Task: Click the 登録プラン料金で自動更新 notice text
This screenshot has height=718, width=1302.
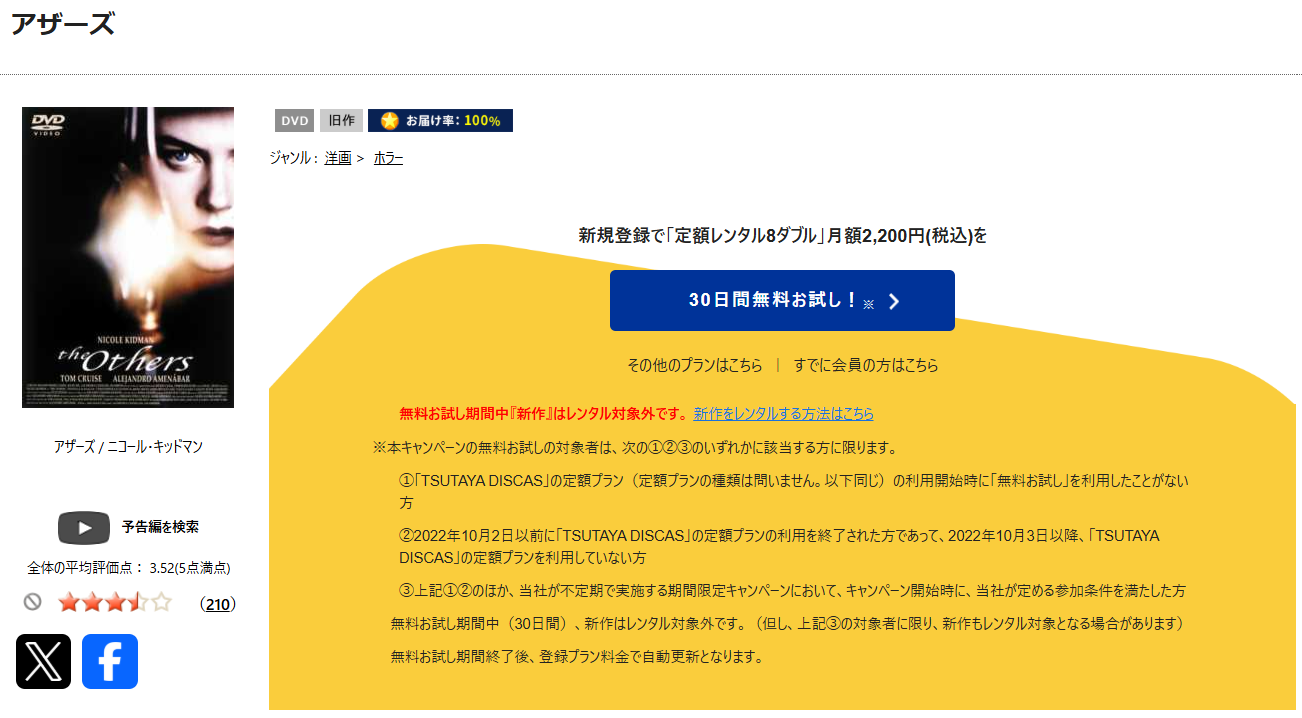Action: tap(578, 657)
